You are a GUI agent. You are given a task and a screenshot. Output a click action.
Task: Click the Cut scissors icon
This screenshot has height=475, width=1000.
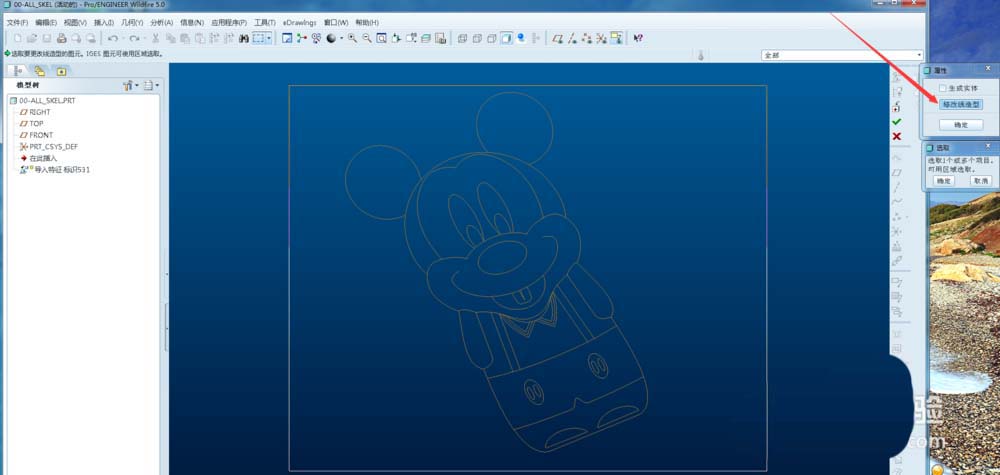(156, 38)
